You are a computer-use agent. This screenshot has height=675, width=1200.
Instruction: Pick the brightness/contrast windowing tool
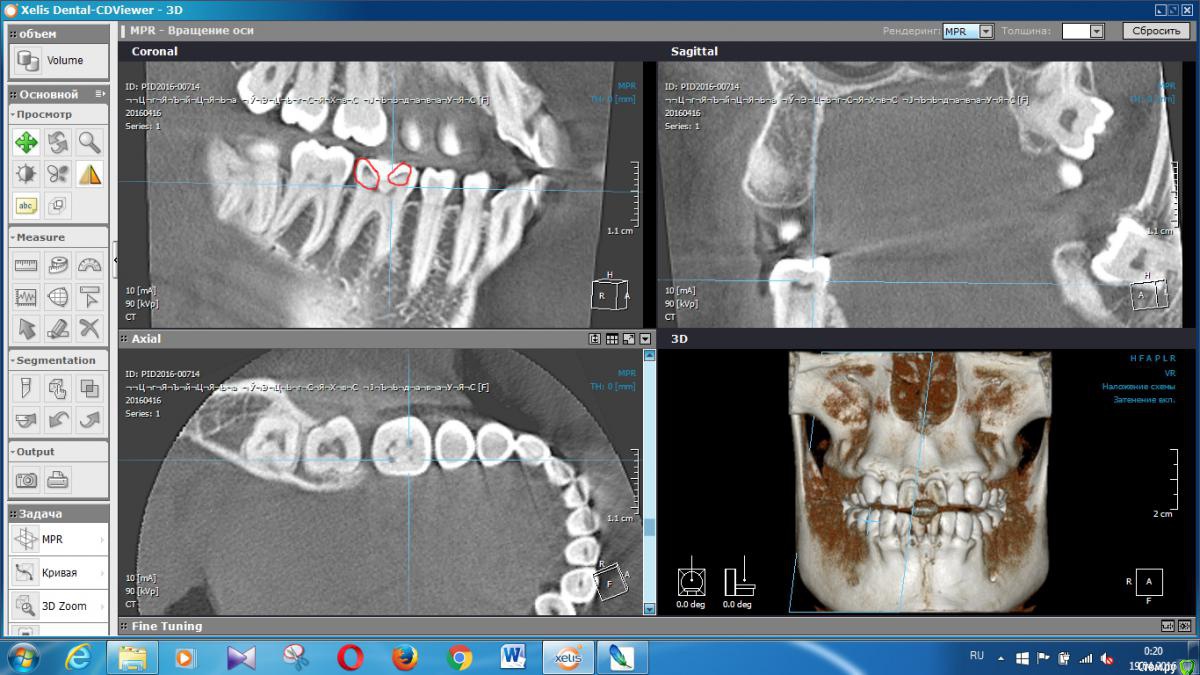[26, 174]
